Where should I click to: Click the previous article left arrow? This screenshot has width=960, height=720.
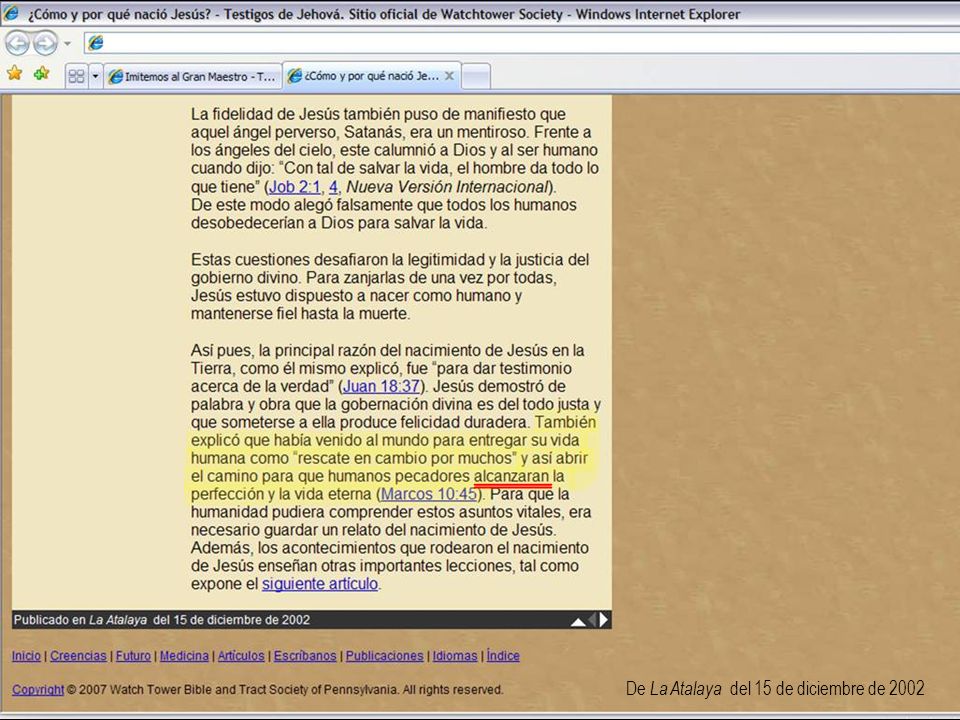pyautogui.click(x=592, y=620)
